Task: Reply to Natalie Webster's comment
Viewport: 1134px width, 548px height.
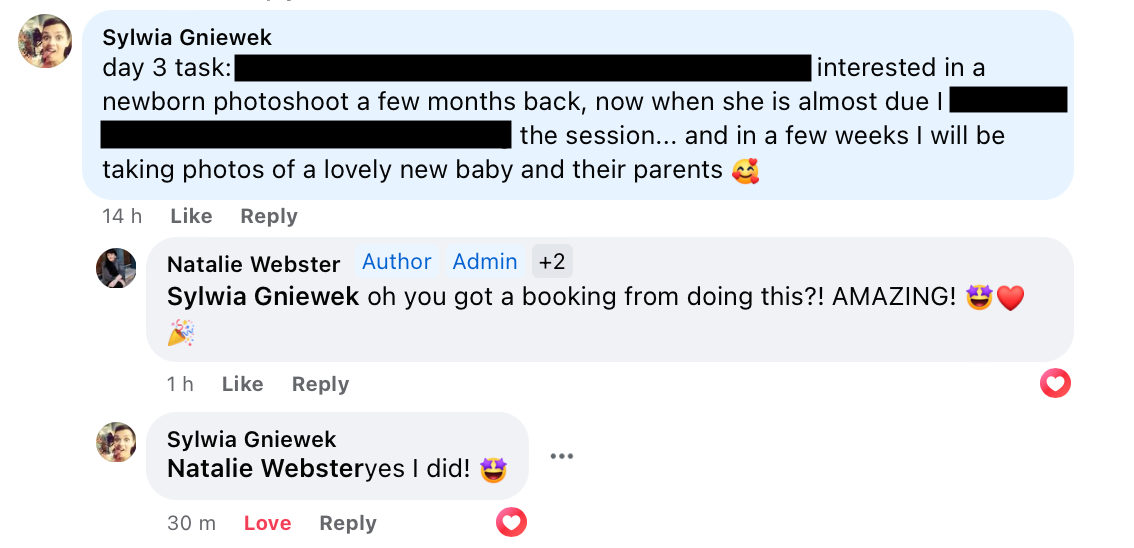Action: click(x=320, y=384)
